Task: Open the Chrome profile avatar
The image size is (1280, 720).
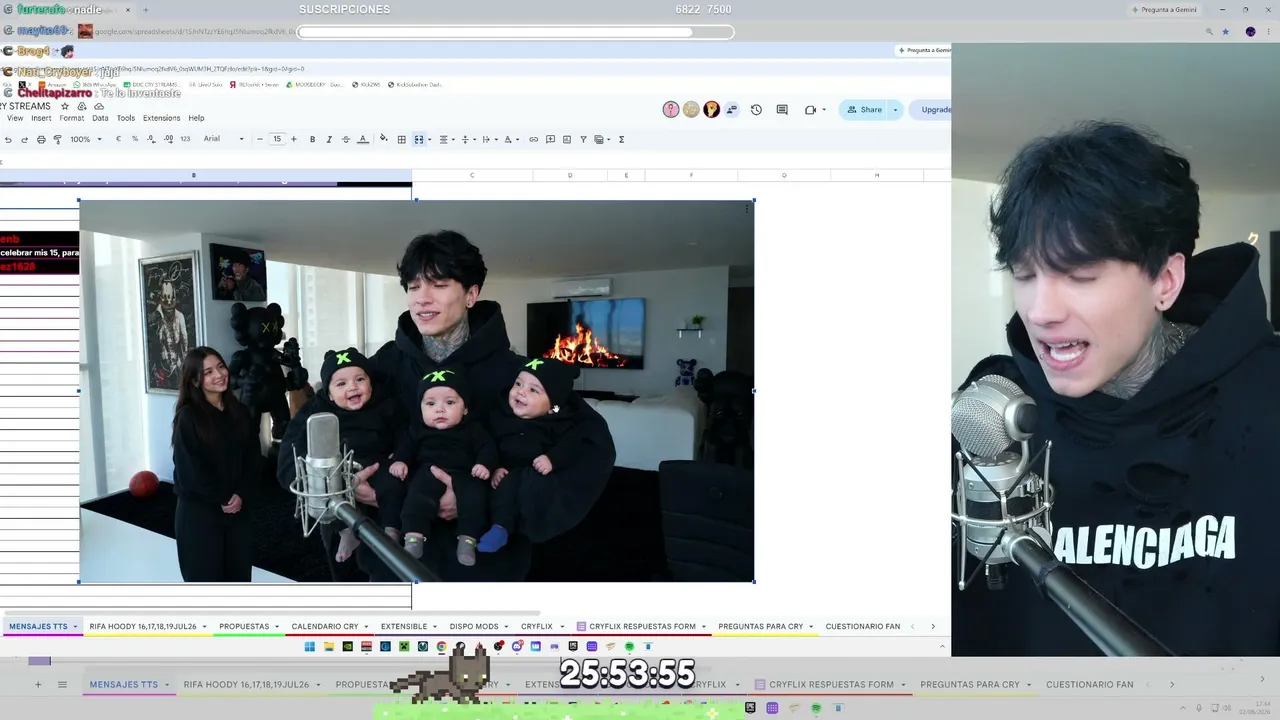Action: [x=1250, y=32]
